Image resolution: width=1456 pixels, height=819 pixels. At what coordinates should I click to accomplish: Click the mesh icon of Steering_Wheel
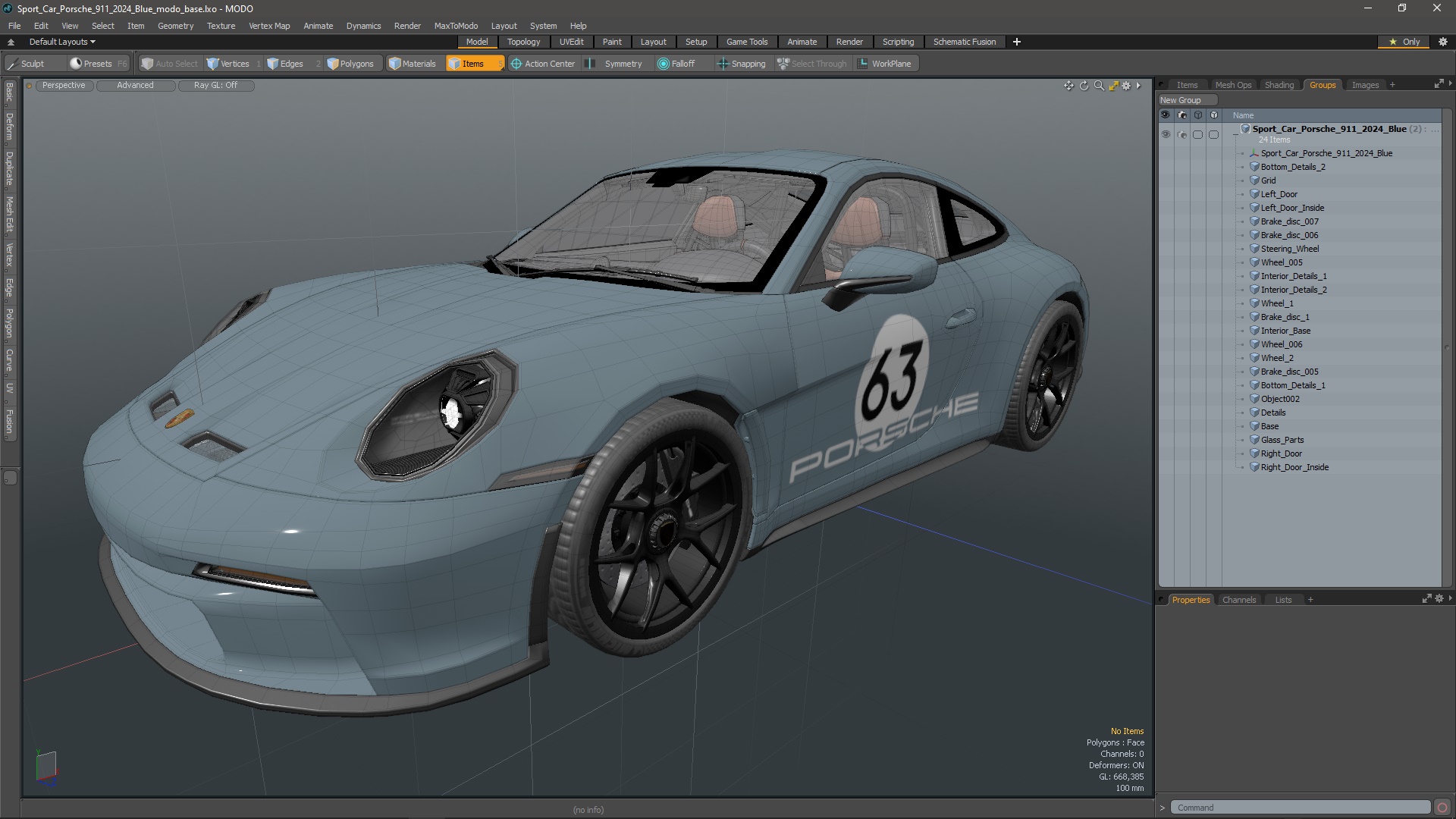click(x=1254, y=249)
